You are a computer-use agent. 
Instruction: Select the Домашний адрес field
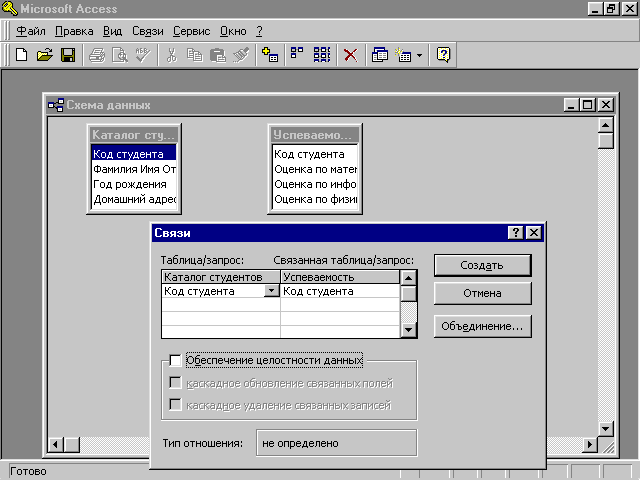(133, 199)
